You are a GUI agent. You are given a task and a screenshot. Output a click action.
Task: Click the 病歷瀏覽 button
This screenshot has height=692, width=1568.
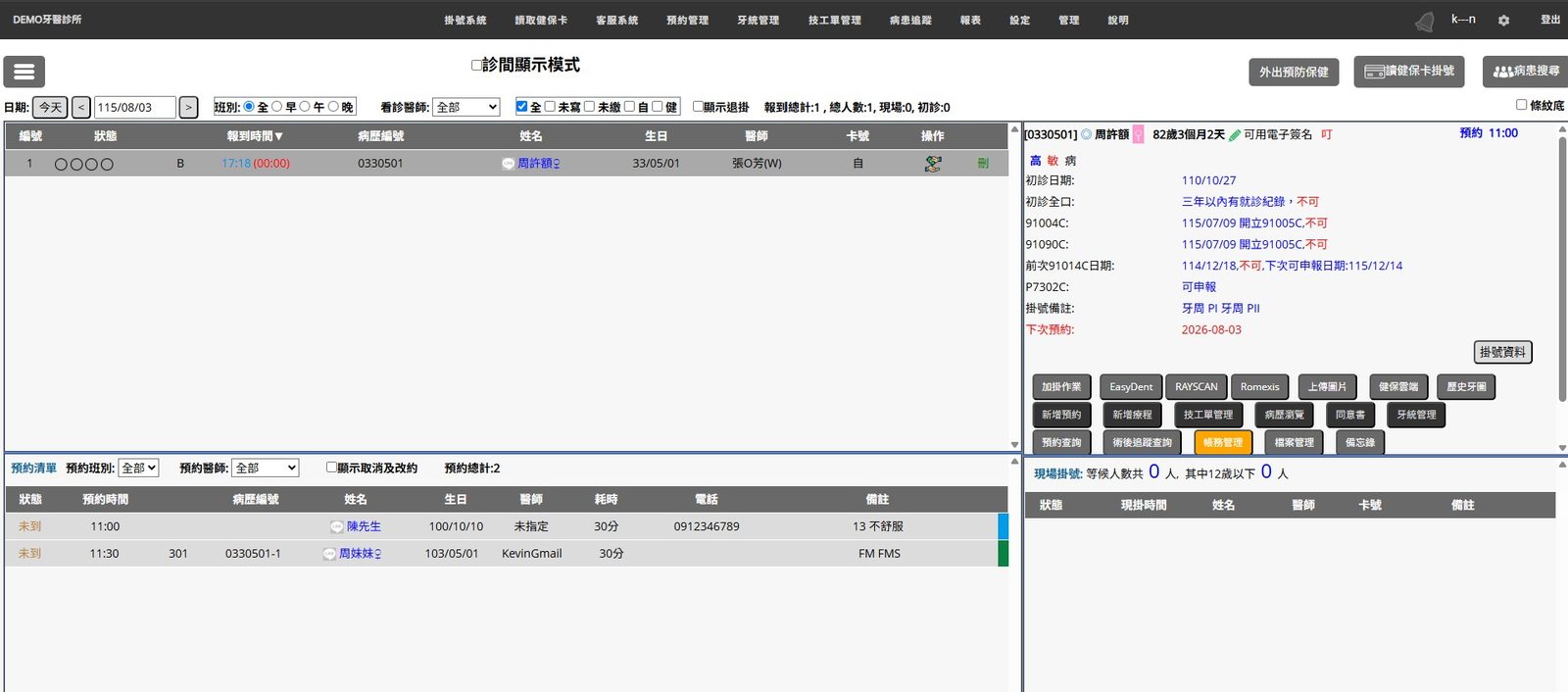[1284, 415]
